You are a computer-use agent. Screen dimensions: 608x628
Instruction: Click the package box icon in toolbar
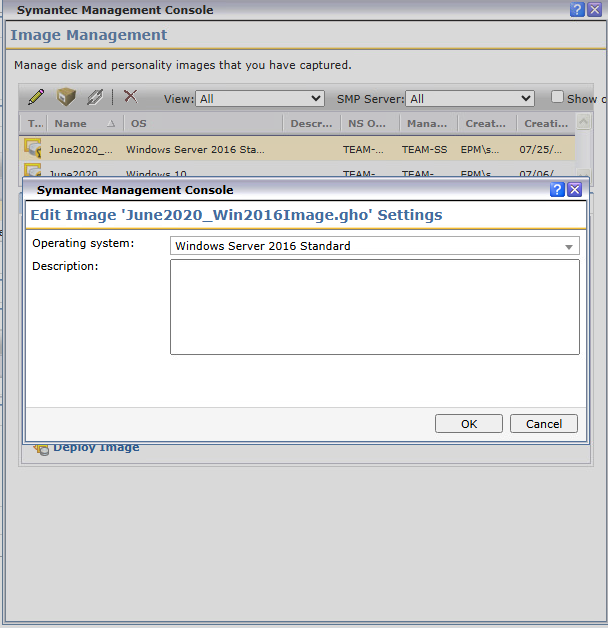coord(66,97)
